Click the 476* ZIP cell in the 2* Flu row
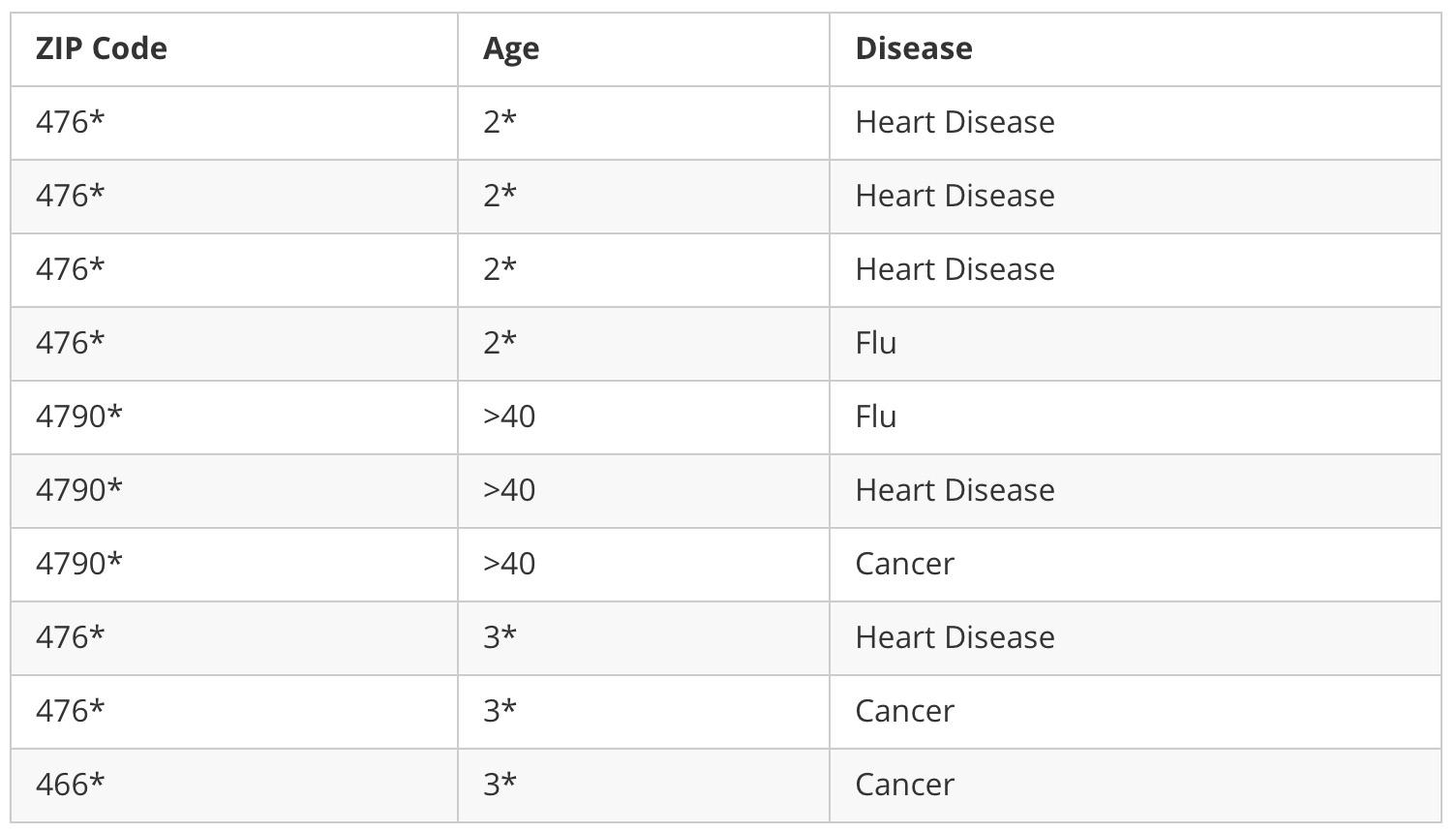Viewport: 1456px width, 833px height. point(70,343)
